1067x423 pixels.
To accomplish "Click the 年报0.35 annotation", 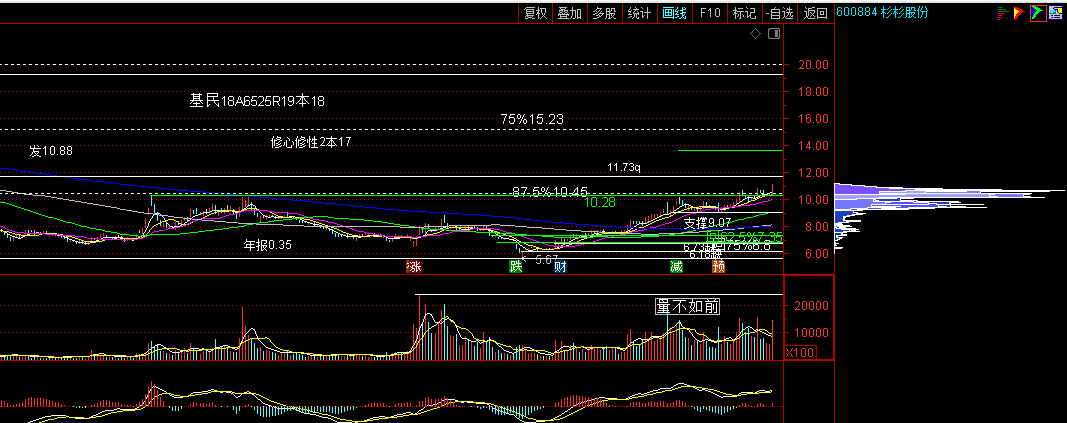I will pos(268,245).
